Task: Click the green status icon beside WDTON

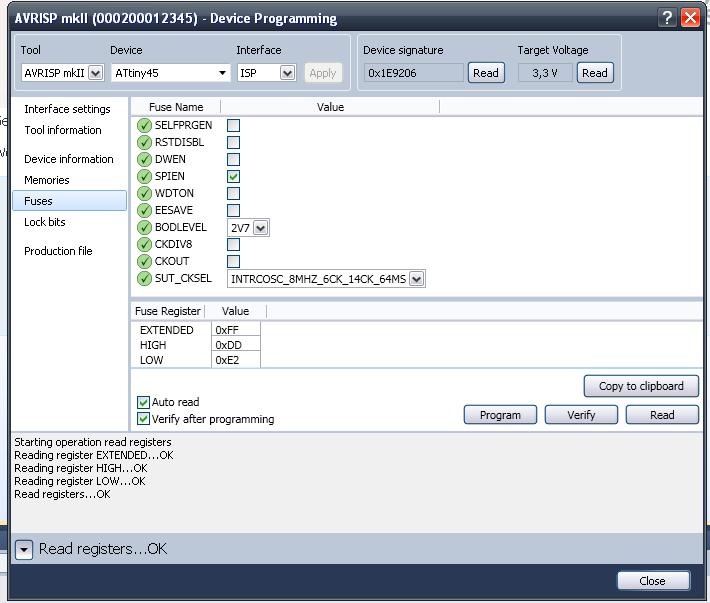Action: pos(144,193)
